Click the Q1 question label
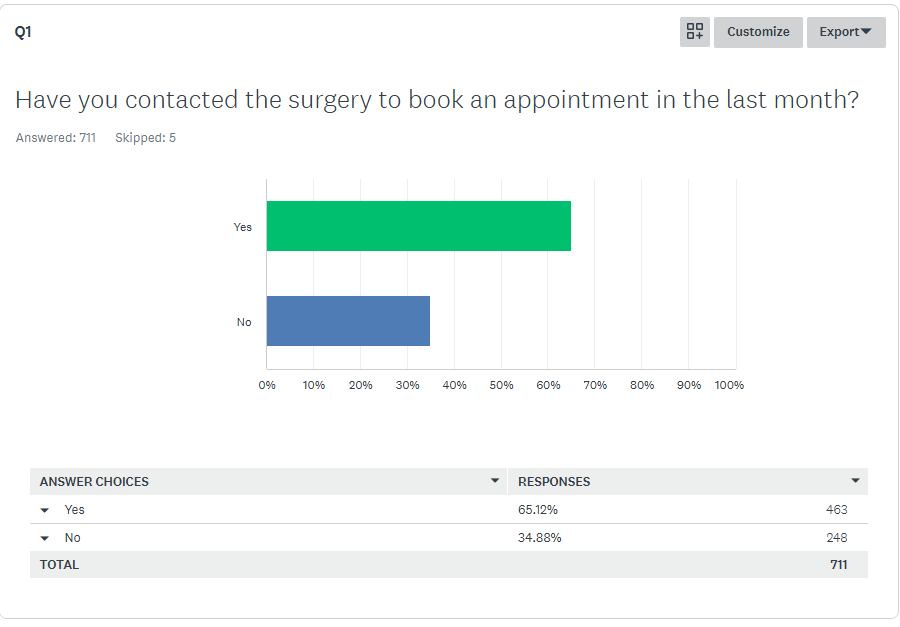 (x=23, y=32)
